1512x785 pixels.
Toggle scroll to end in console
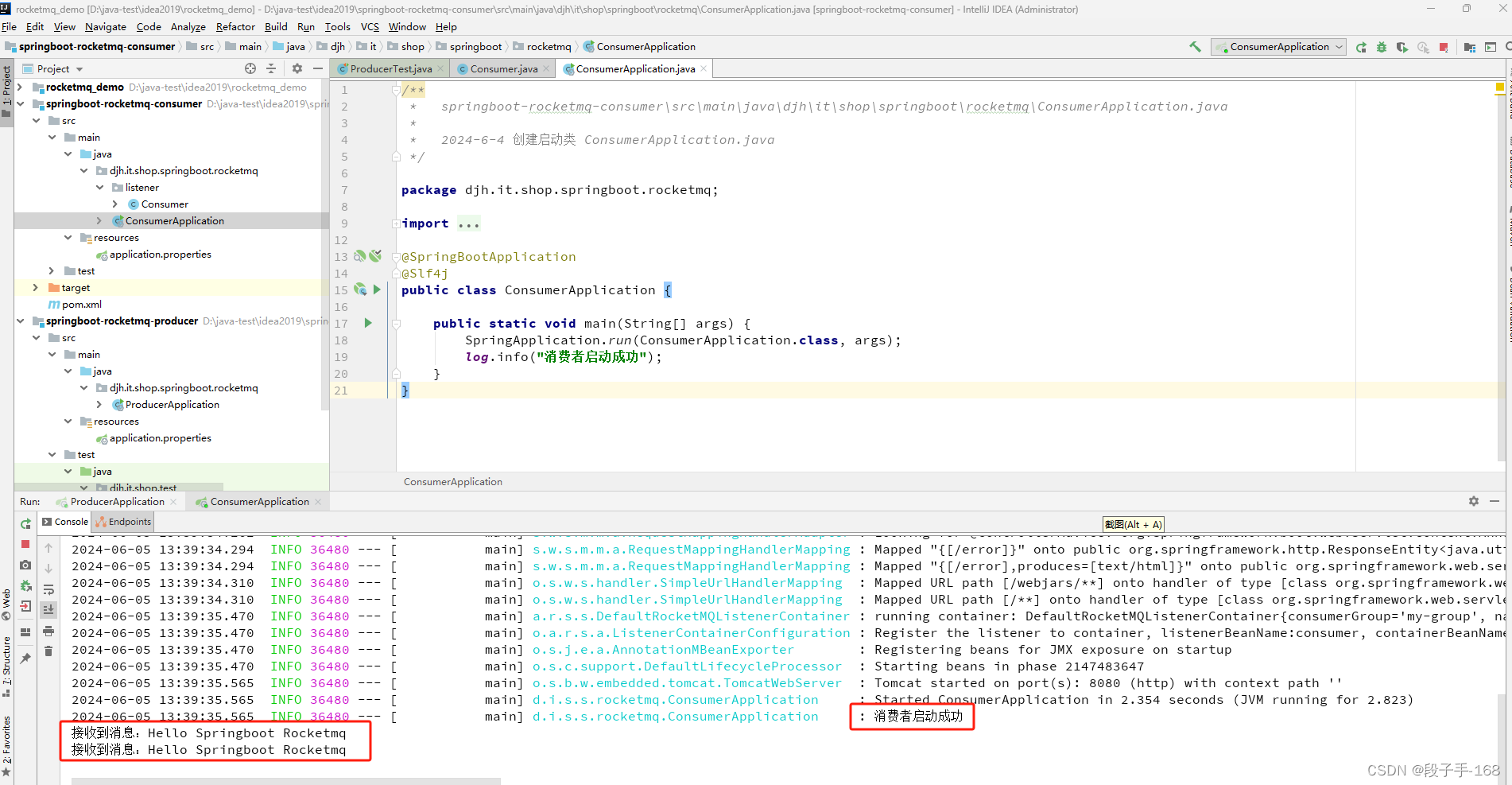tap(48, 610)
